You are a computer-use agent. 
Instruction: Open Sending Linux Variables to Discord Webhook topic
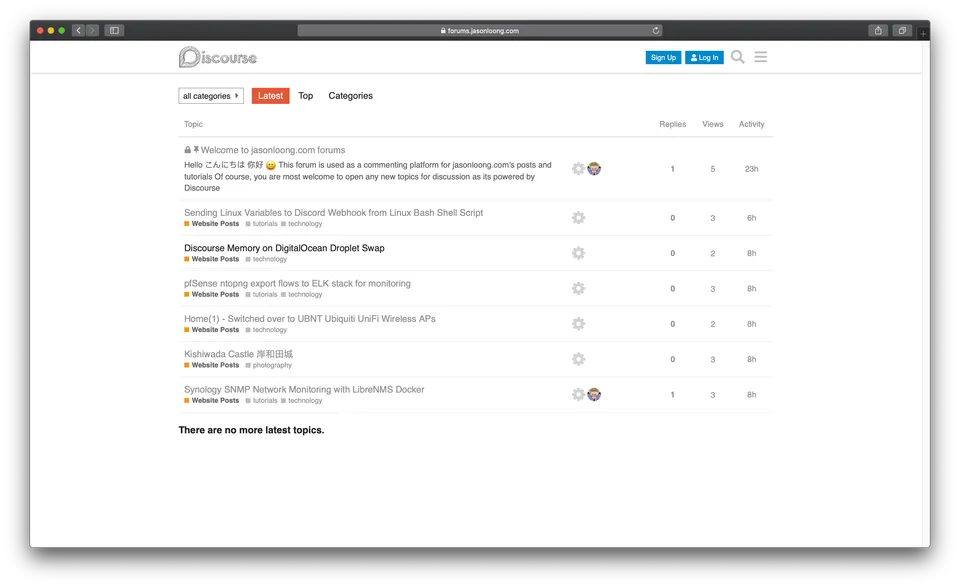[x=333, y=212]
